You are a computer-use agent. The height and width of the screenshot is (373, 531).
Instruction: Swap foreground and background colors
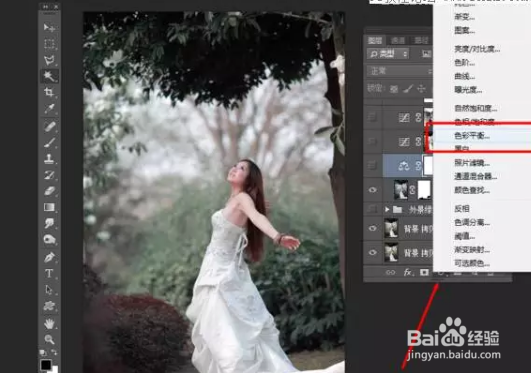click(x=54, y=353)
